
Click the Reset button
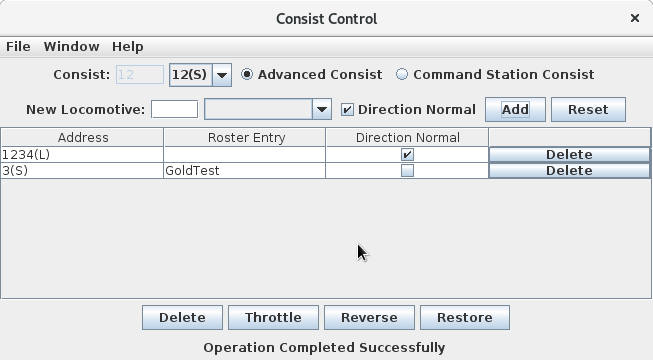[x=588, y=110]
